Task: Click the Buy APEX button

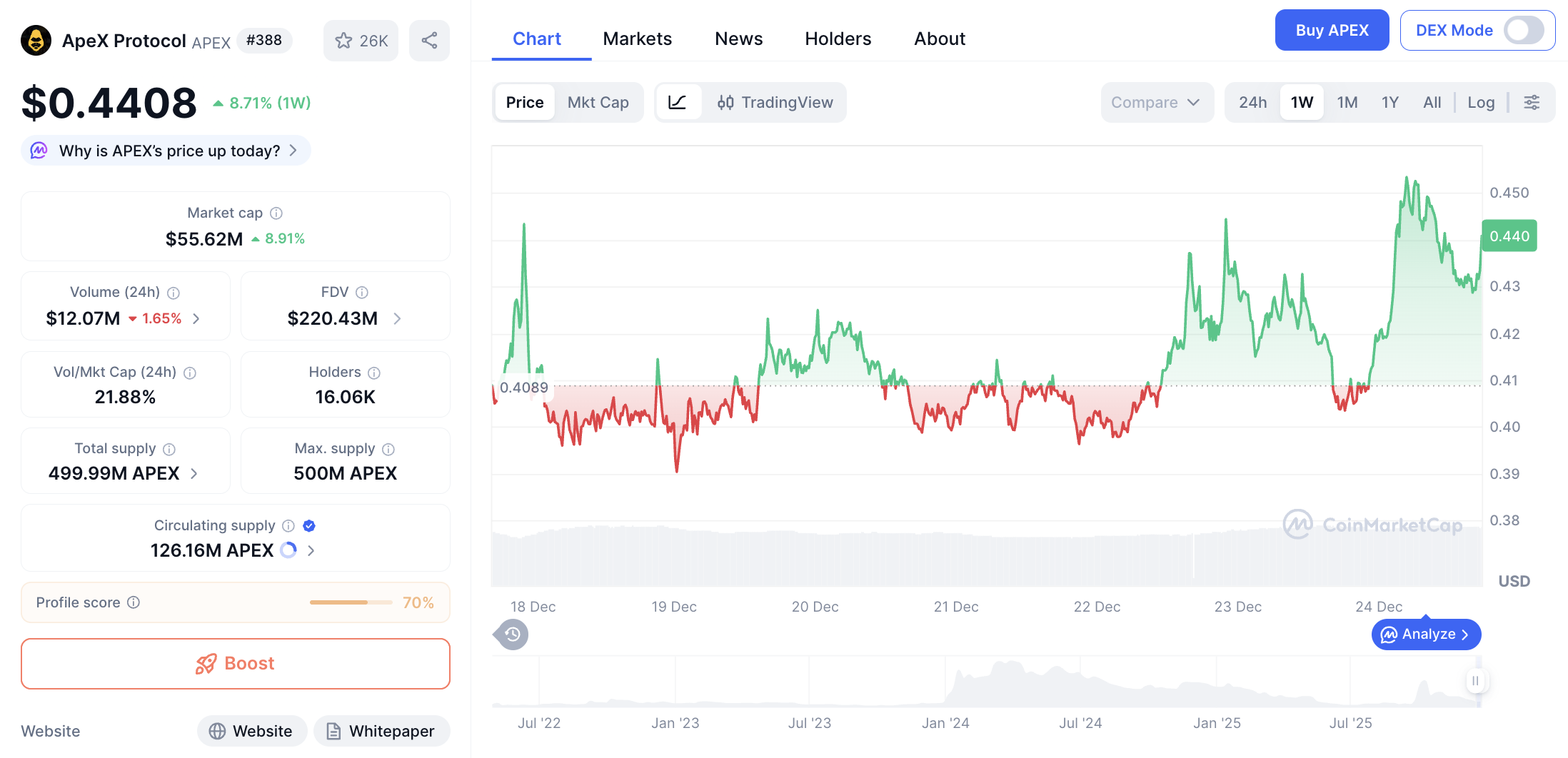Action: (x=1332, y=31)
